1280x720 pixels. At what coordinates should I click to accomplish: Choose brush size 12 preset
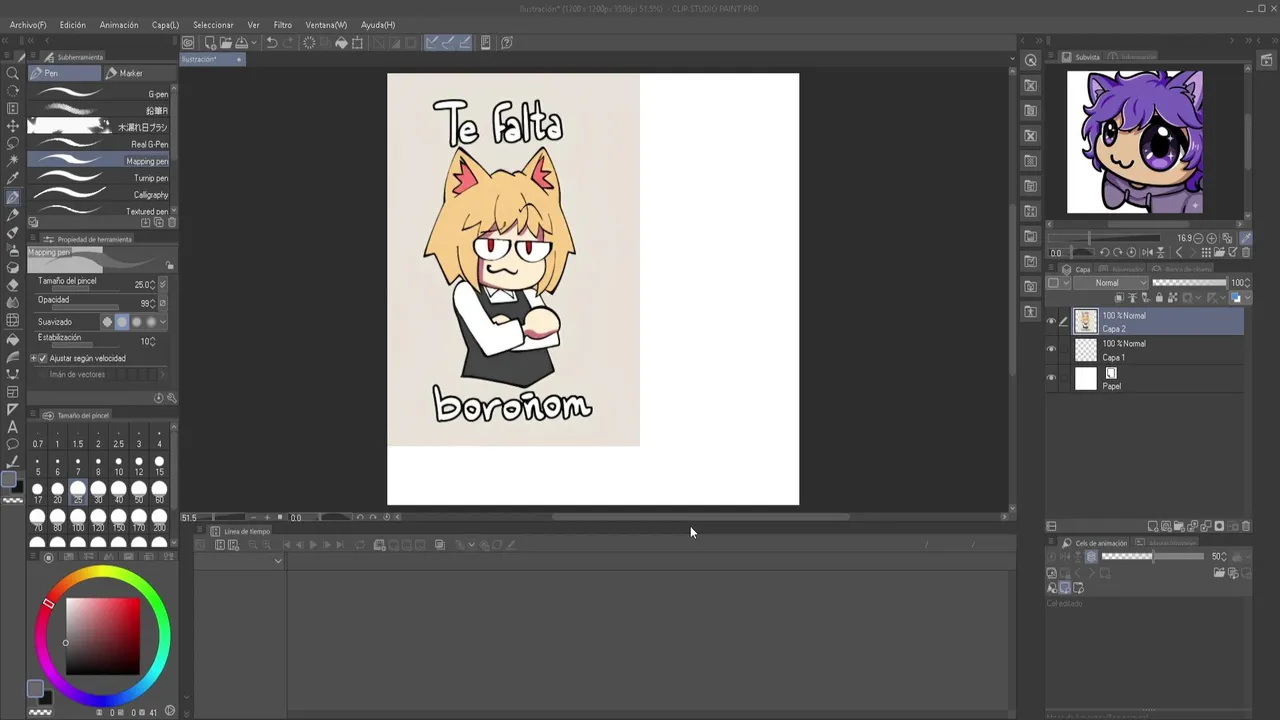pyautogui.click(x=139, y=466)
